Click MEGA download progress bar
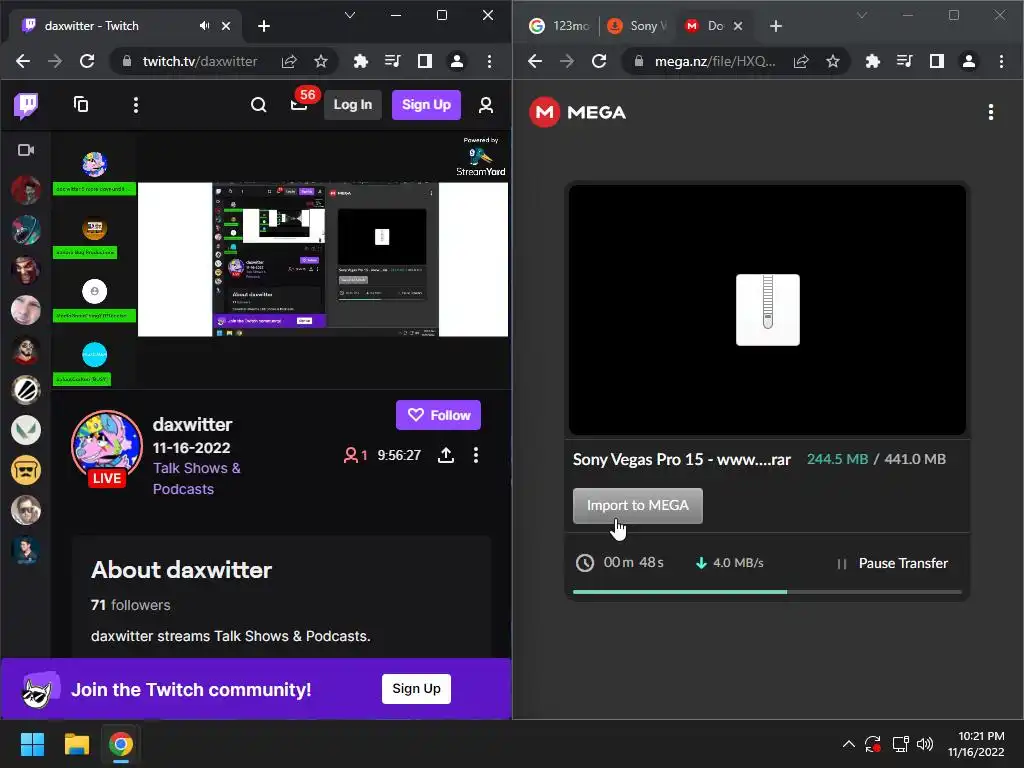The height and width of the screenshot is (768, 1024). coord(767,592)
